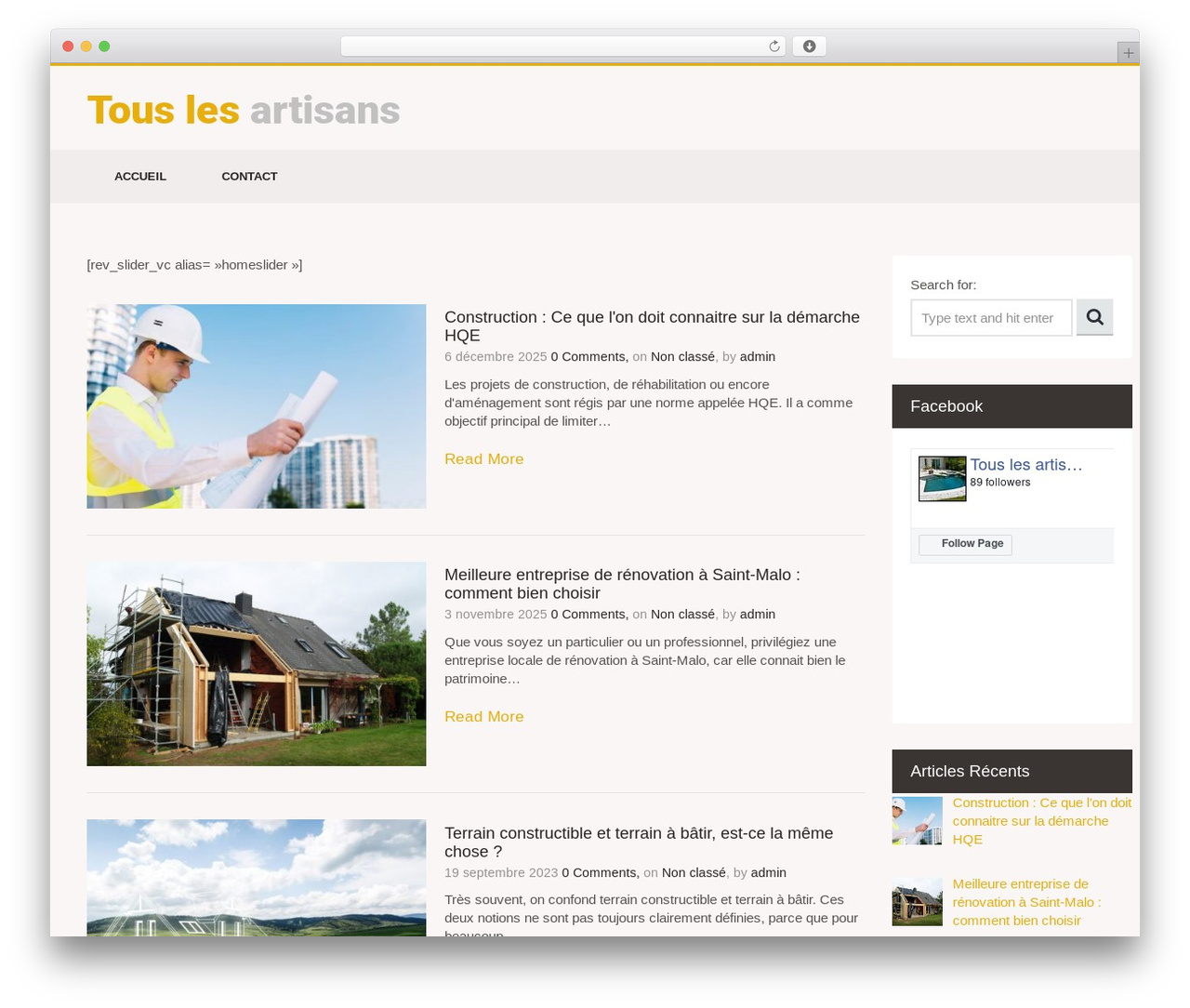Viewport: 1190px width, 1008px height.
Task: Click the browser address bar
Action: click(562, 46)
